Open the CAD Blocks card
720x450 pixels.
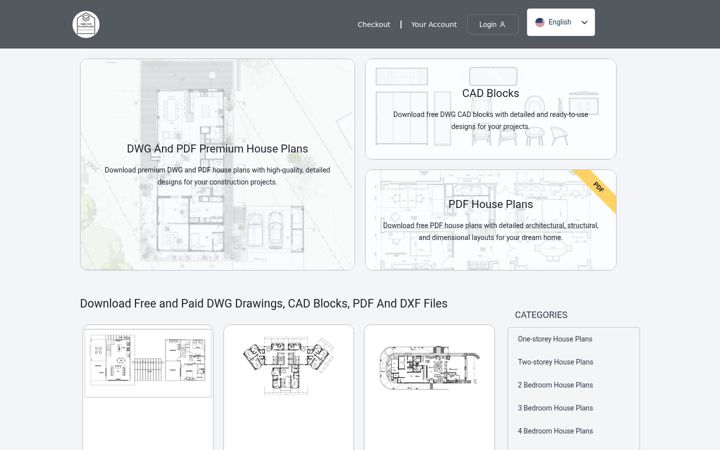point(490,109)
